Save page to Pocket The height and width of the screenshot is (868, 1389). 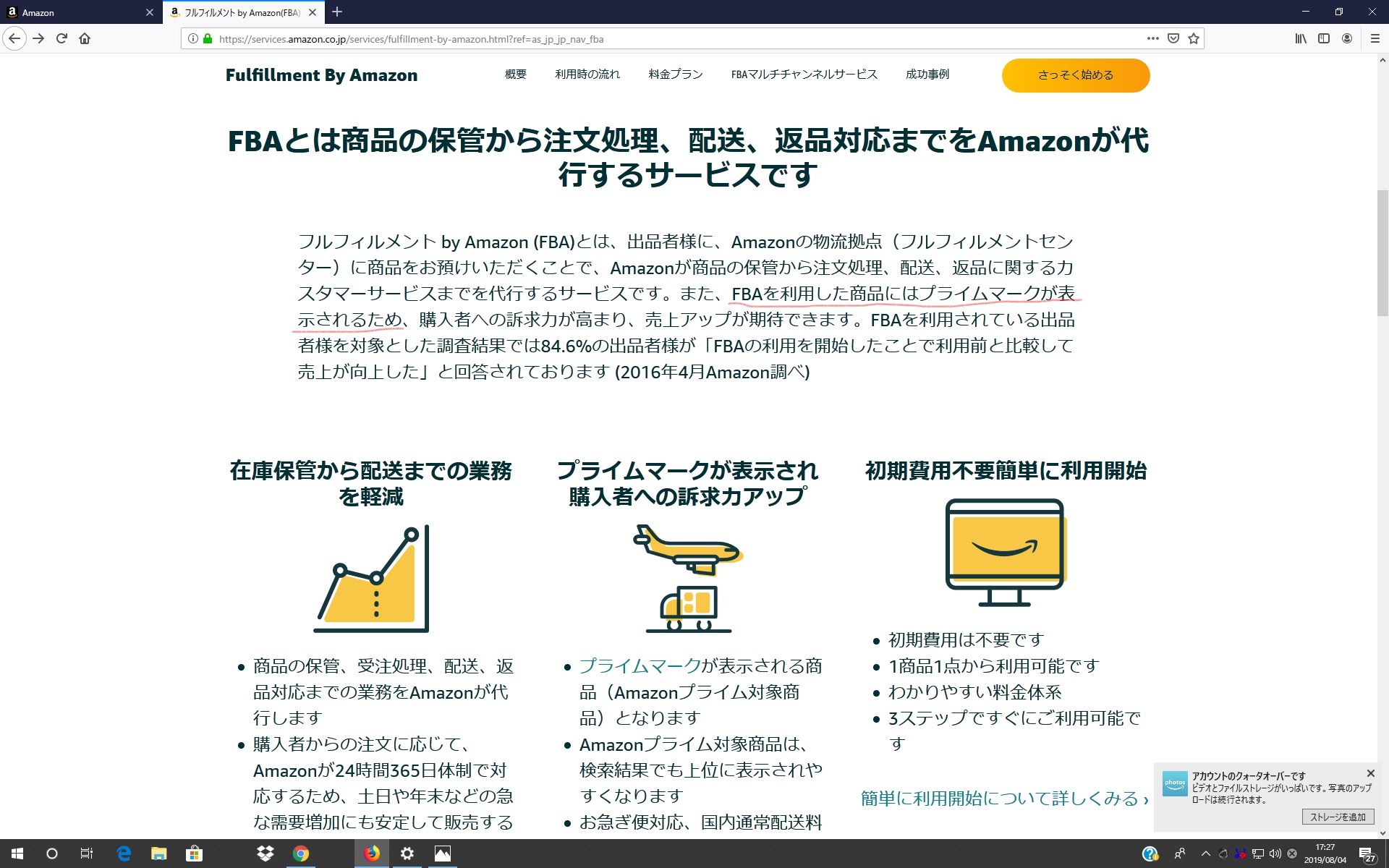click(1173, 38)
